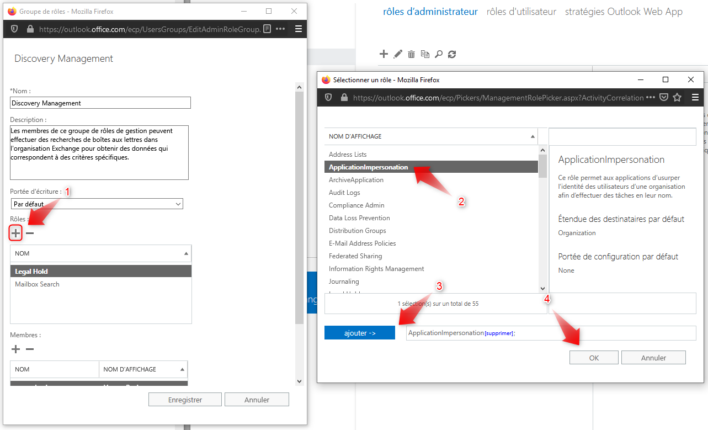Select ApplicationImpersonation in role picker
The image size is (708, 430).
(431, 167)
